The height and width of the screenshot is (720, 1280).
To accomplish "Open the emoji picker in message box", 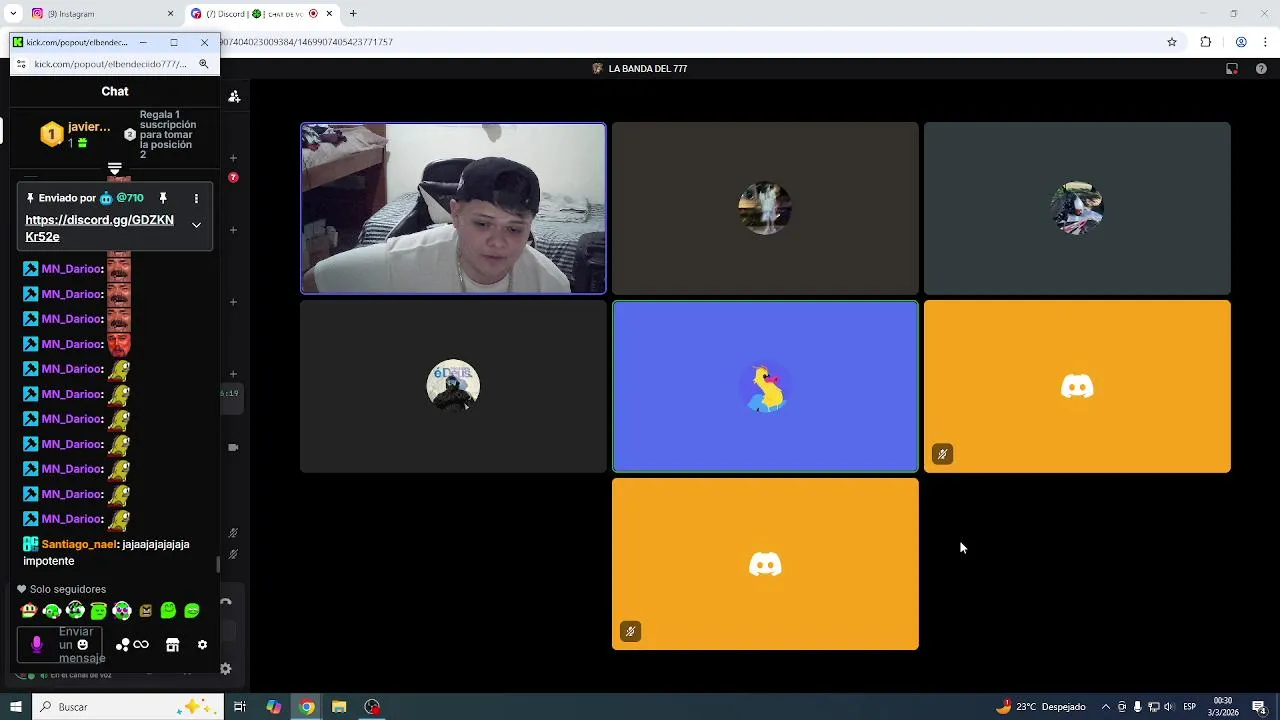I will tap(83, 645).
